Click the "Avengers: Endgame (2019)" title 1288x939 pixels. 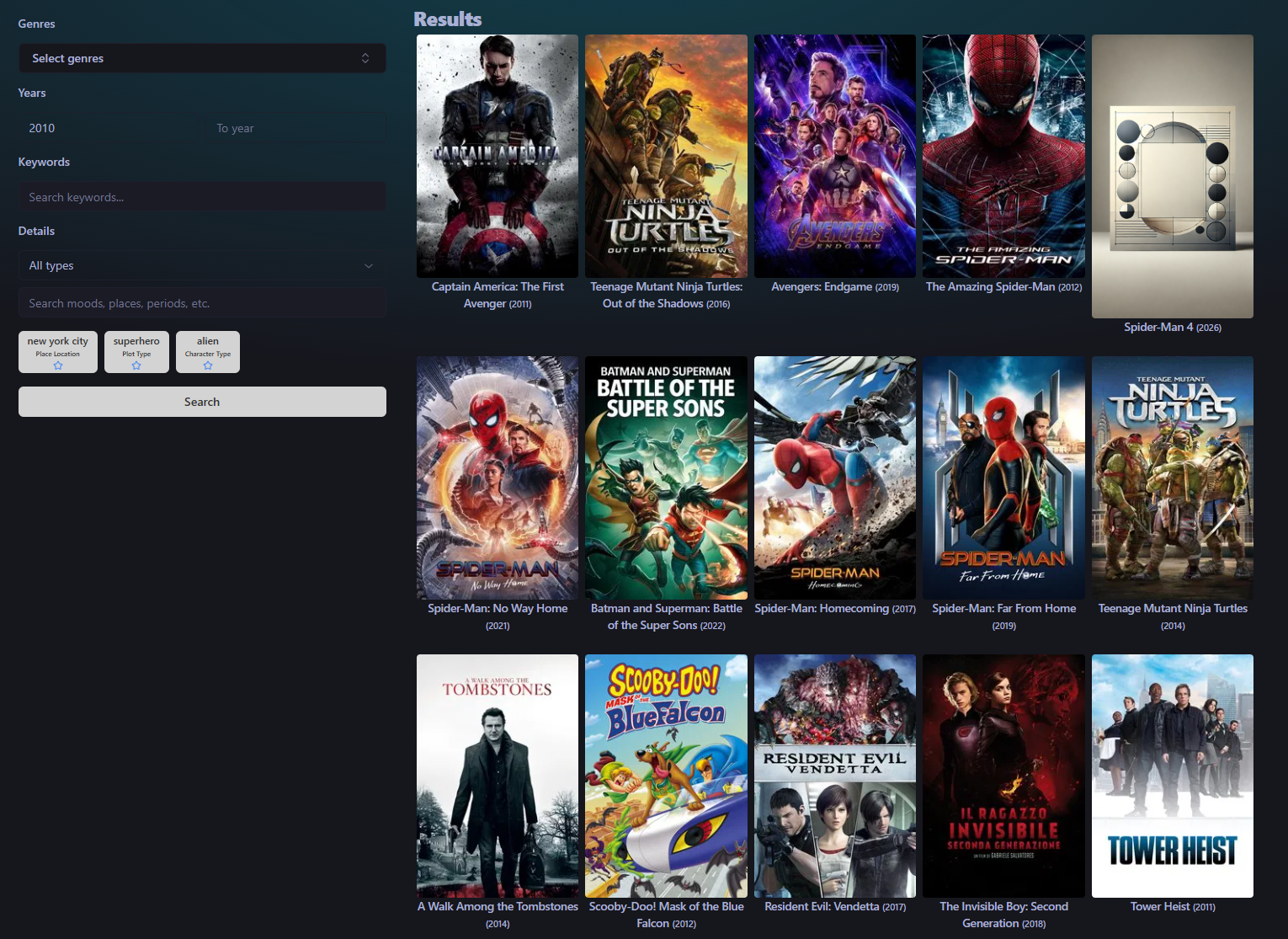click(834, 286)
